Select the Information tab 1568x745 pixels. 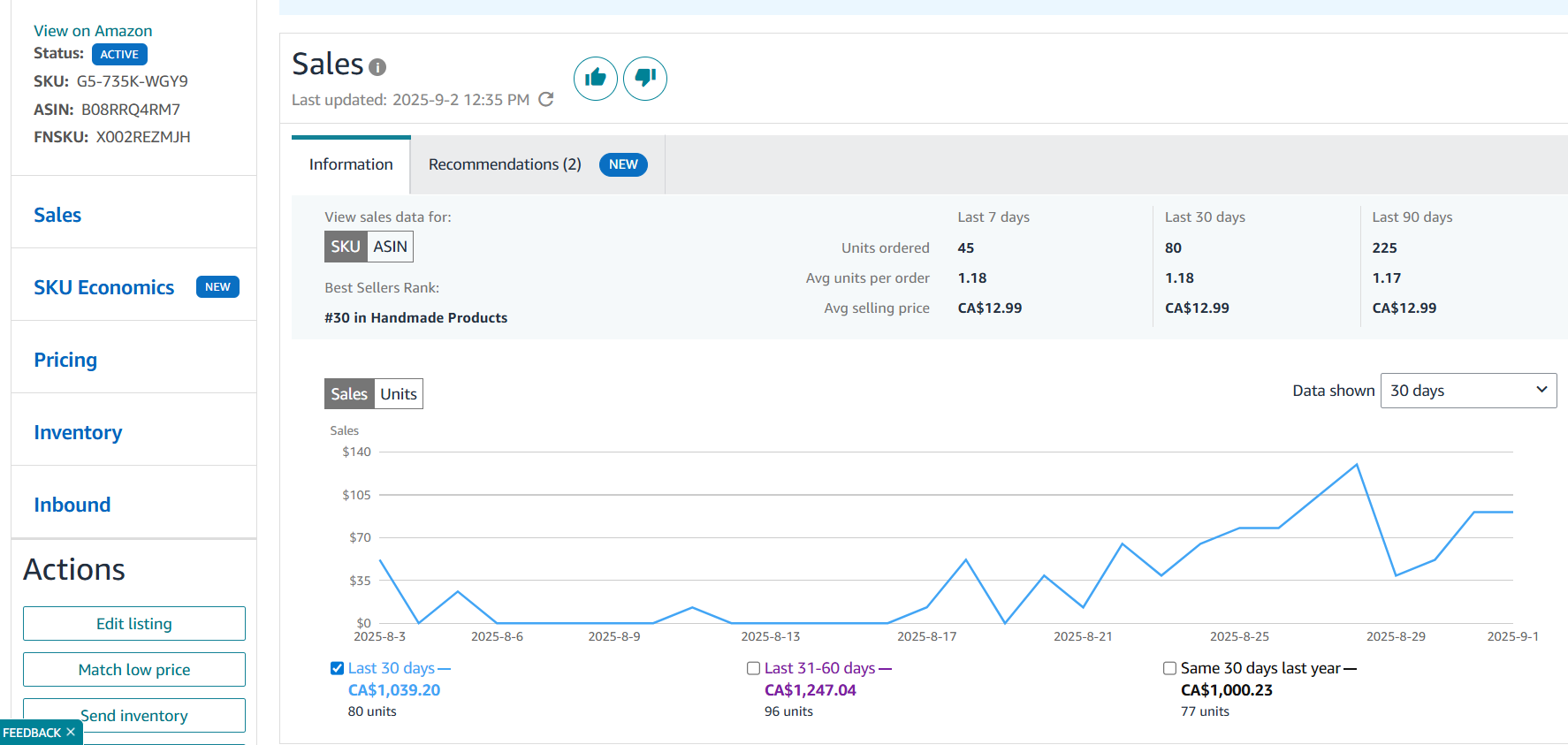point(351,164)
